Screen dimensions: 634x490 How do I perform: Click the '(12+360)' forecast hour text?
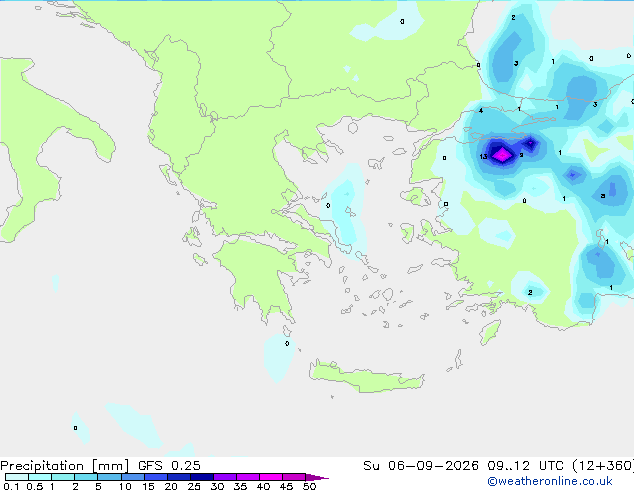(603, 466)
